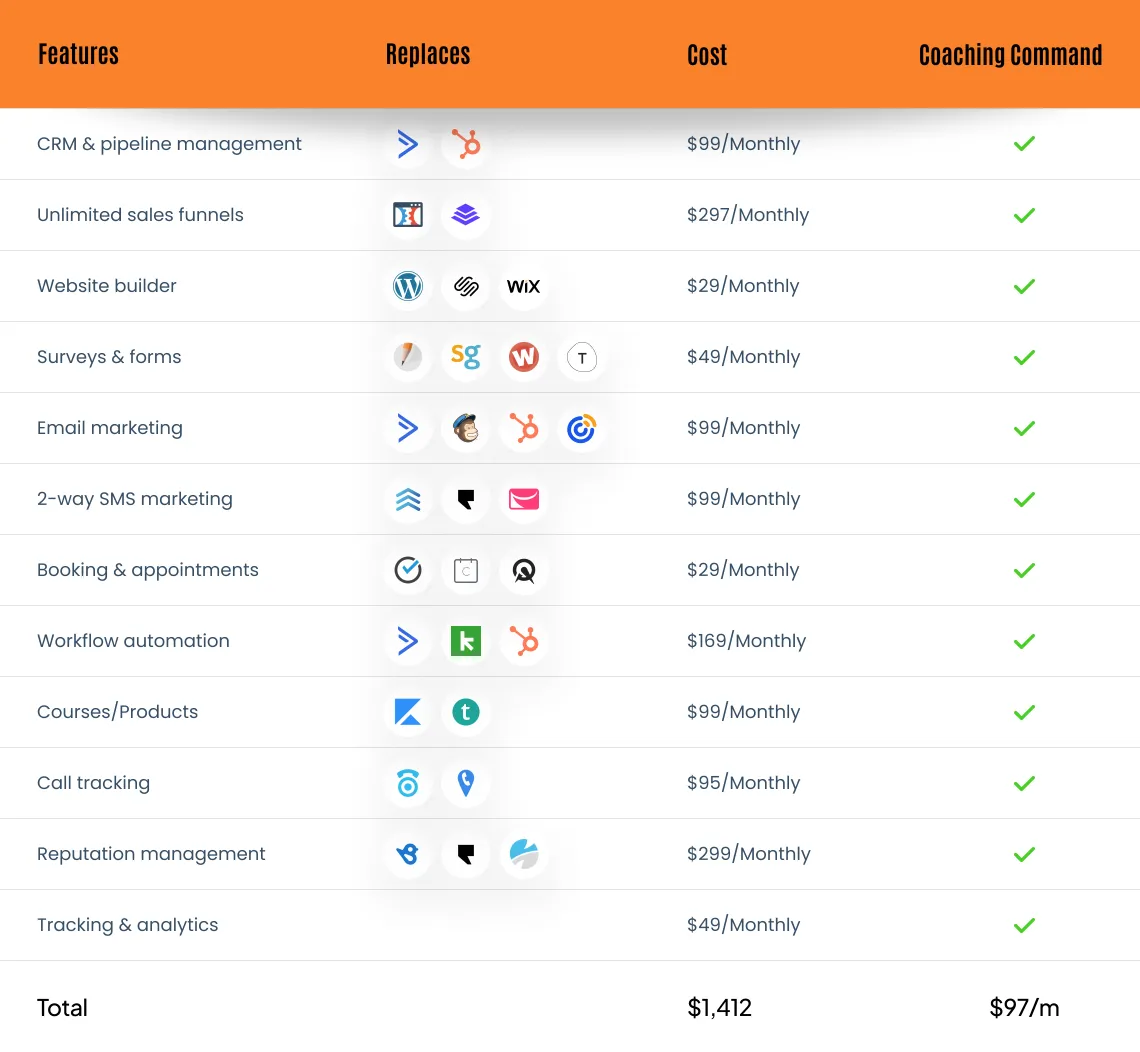
Task: Click the circled checkmark icon in the Booking row
Action: click(x=408, y=570)
